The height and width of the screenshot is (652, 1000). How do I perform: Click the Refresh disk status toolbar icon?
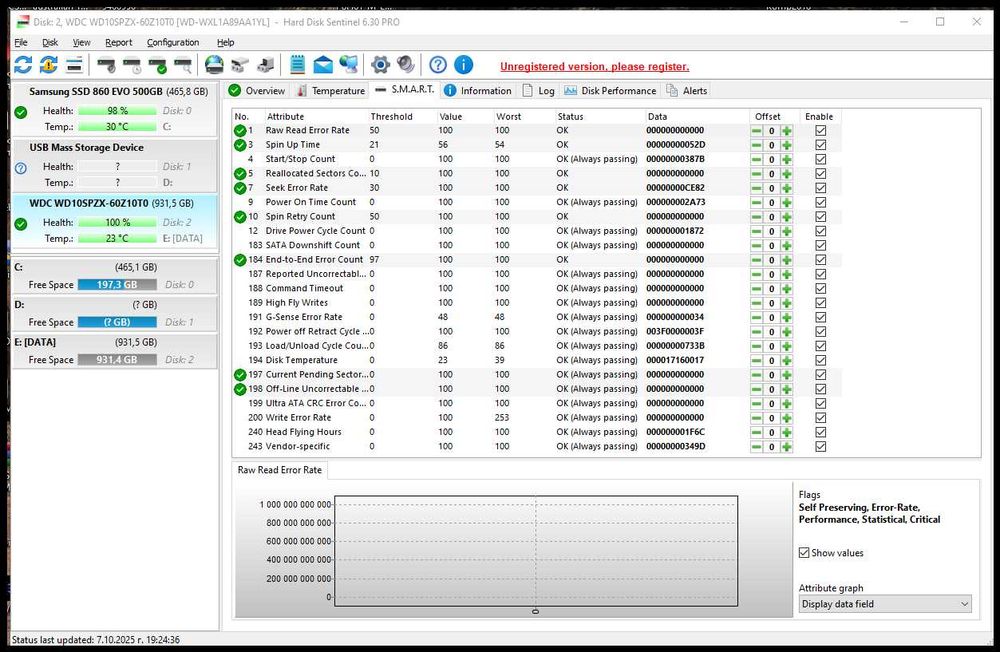tap(22, 65)
